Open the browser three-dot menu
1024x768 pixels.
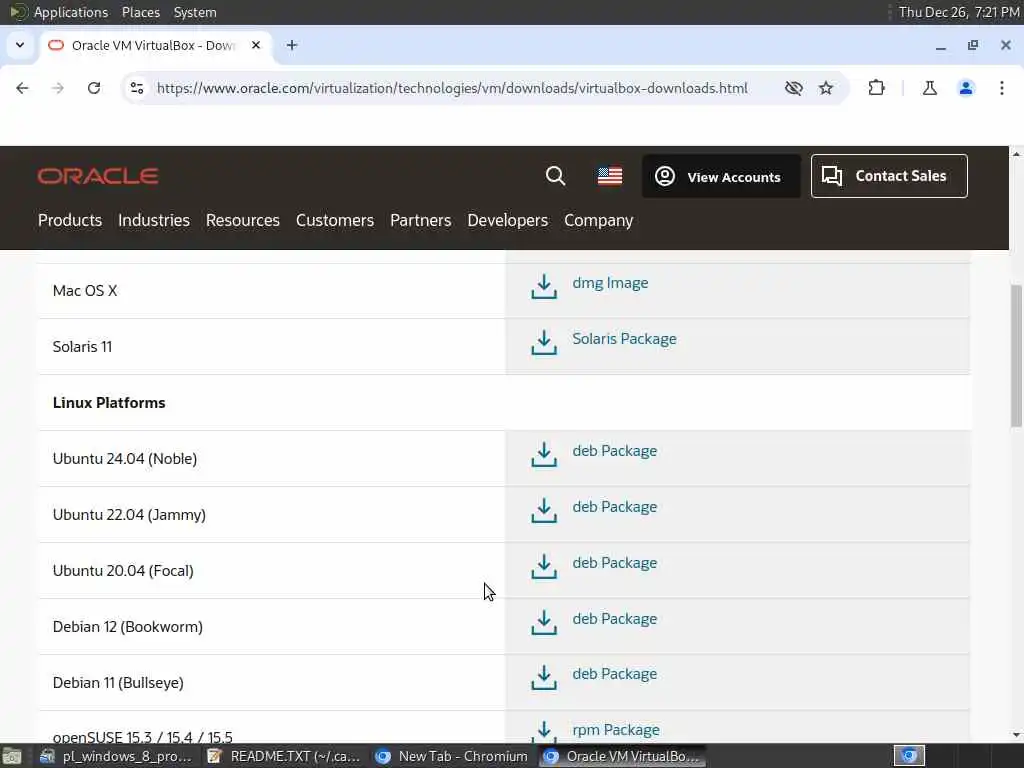point(1002,88)
